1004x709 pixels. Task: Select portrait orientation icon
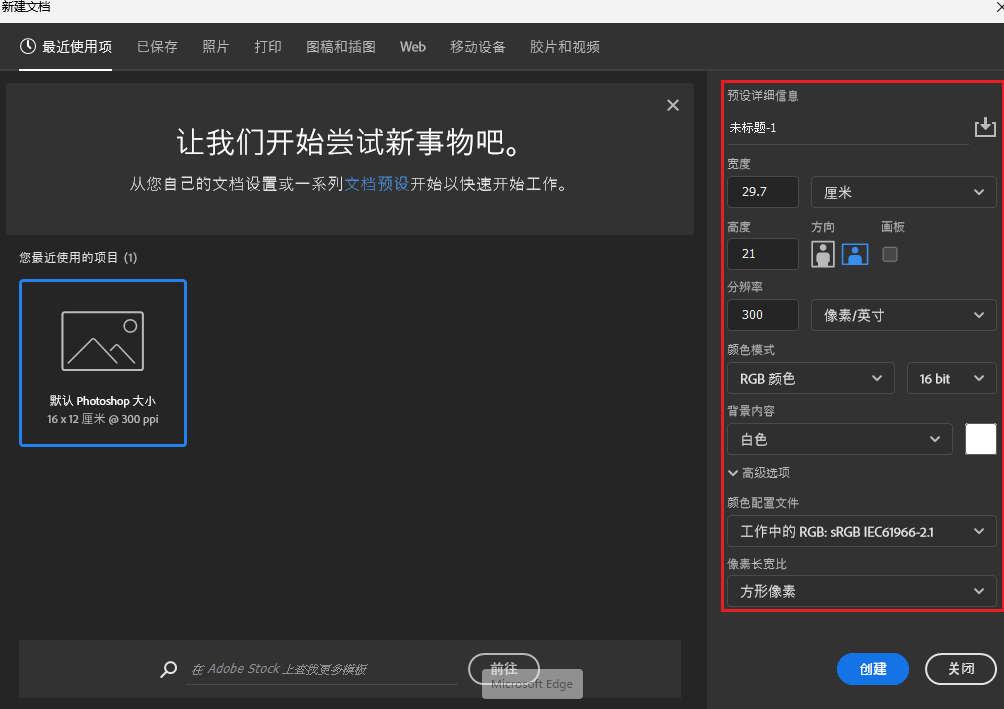tap(823, 254)
